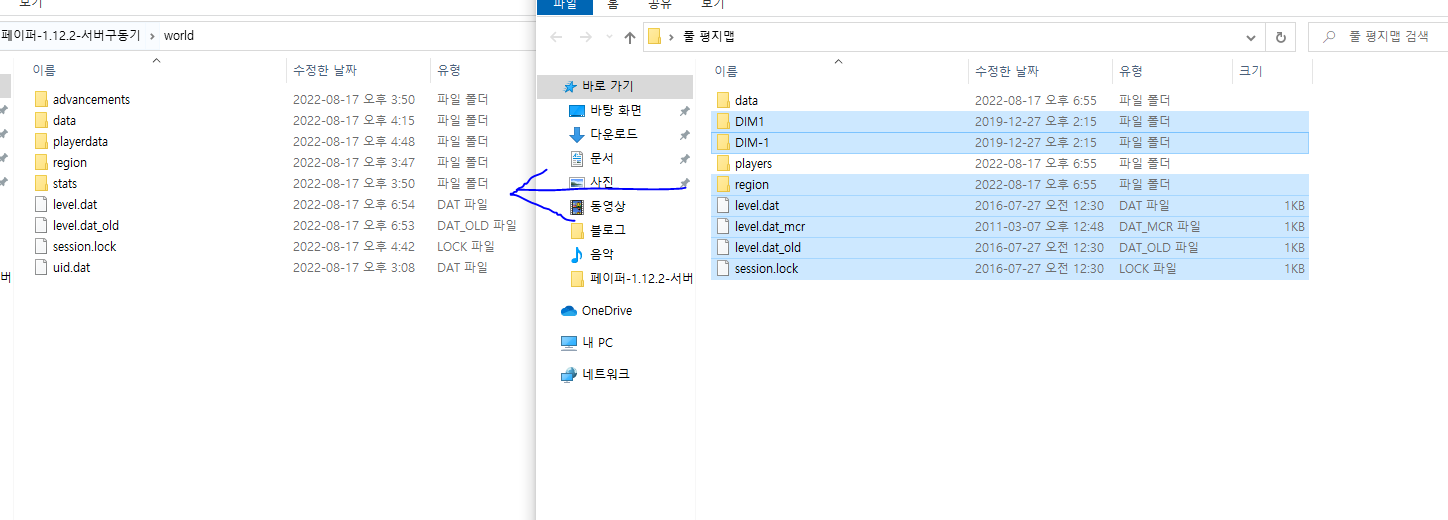Open the 공유 (Share) tab
The width and height of the screenshot is (1448, 520).
pyautogui.click(x=659, y=4)
